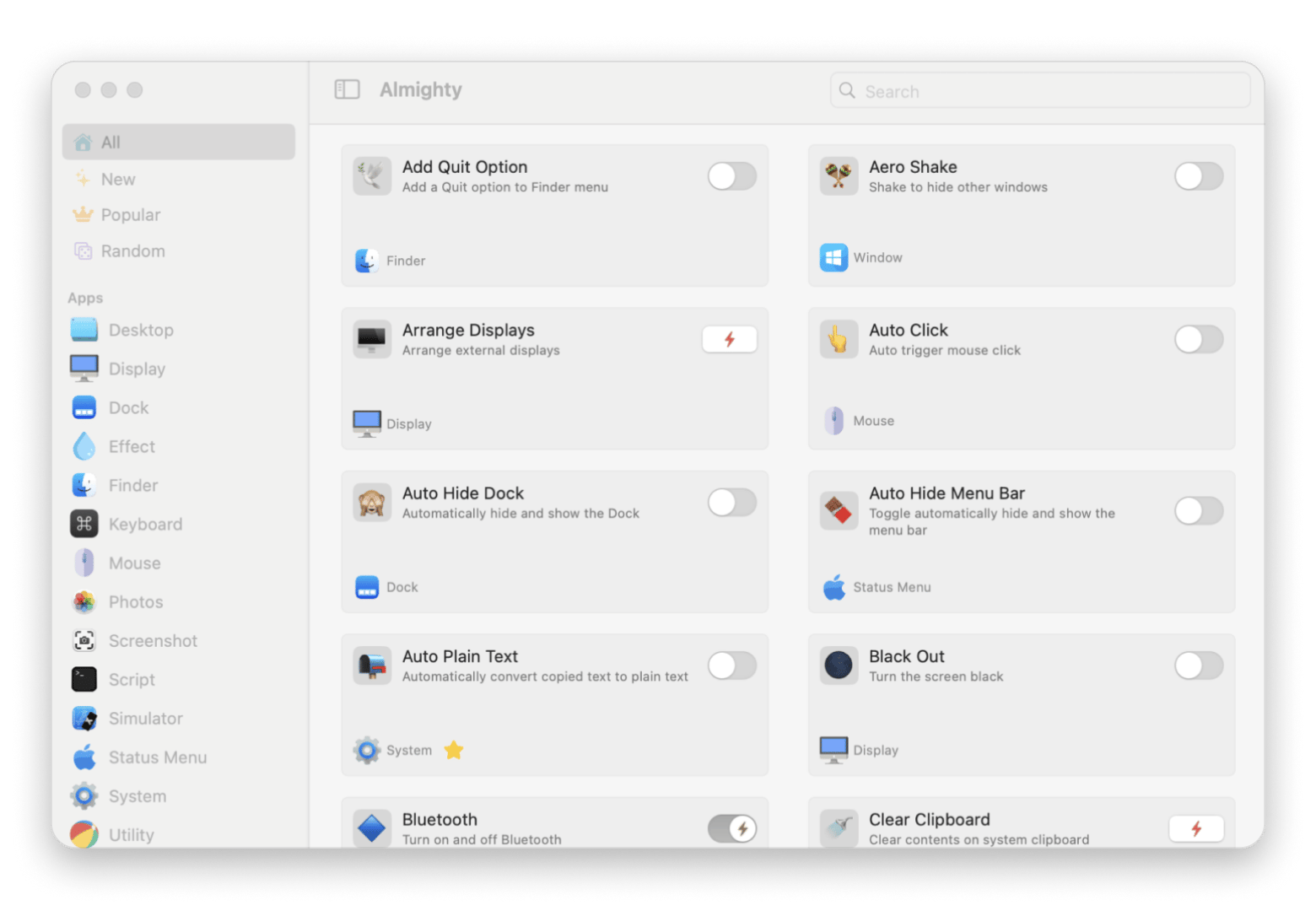The image size is (1316, 916).
Task: Click the Photos icon in sidebar
Action: (x=84, y=602)
